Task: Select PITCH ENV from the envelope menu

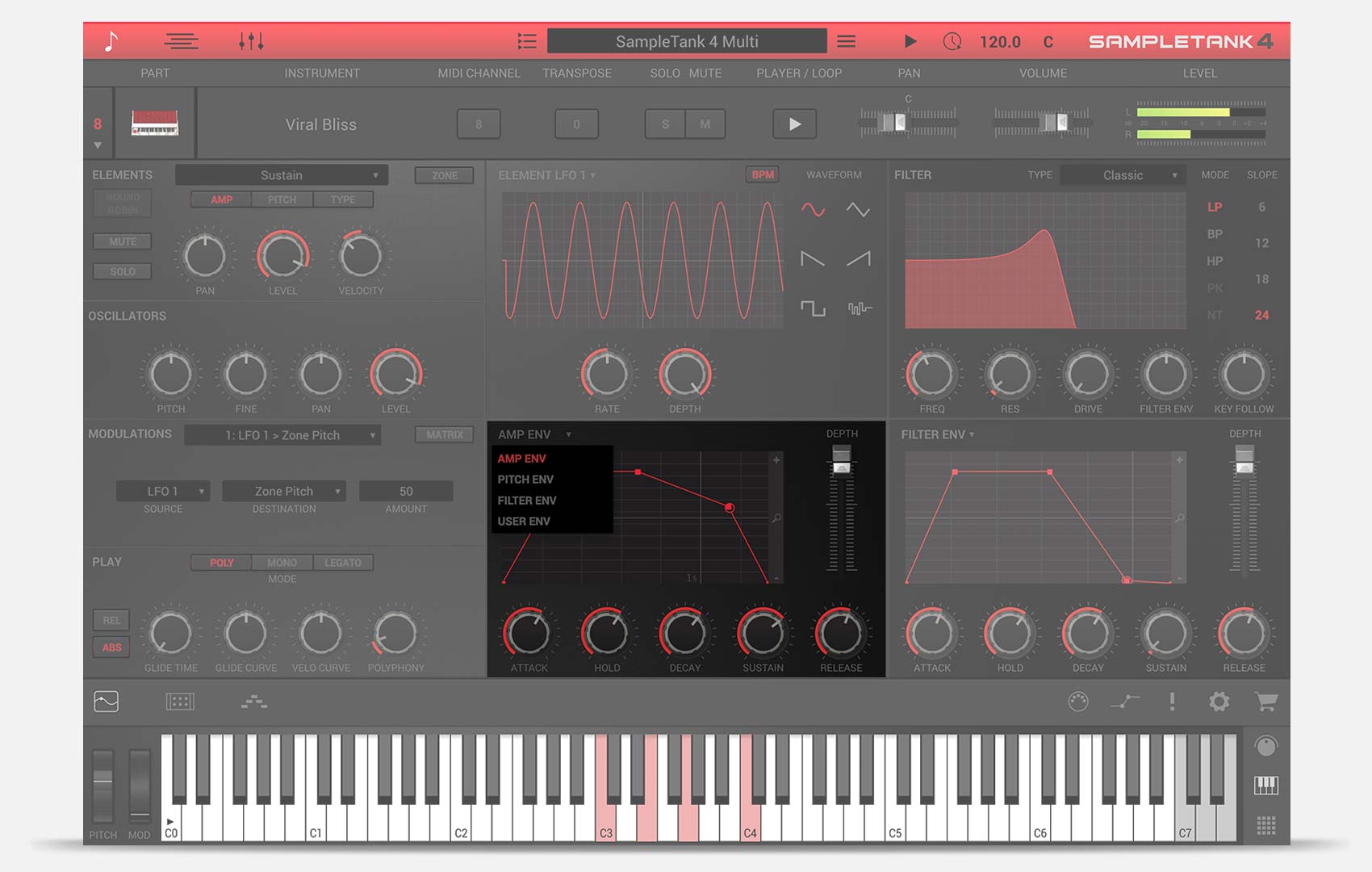Action: click(525, 480)
